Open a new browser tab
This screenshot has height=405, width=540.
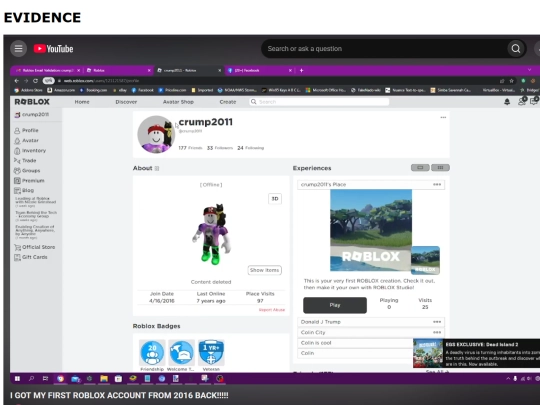tap(301, 70)
